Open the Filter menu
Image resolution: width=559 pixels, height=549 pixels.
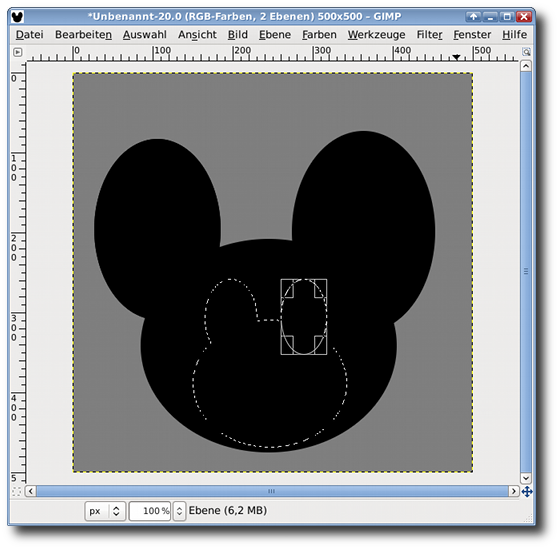pyautogui.click(x=429, y=35)
